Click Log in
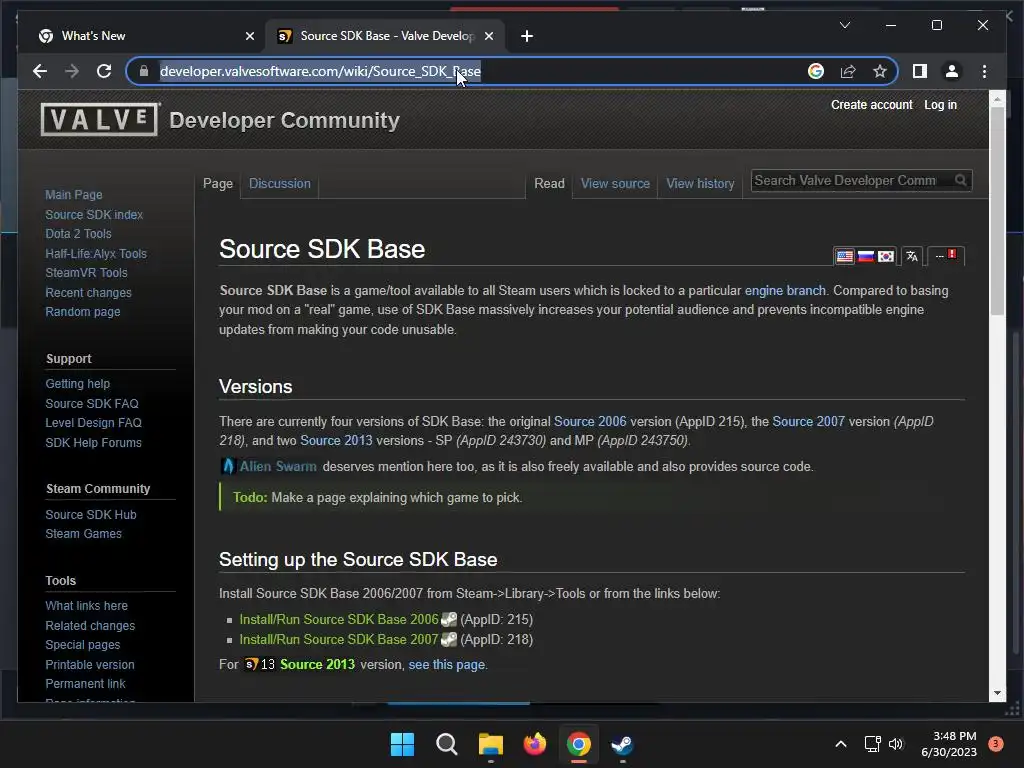The width and height of the screenshot is (1024, 768). 940,104
